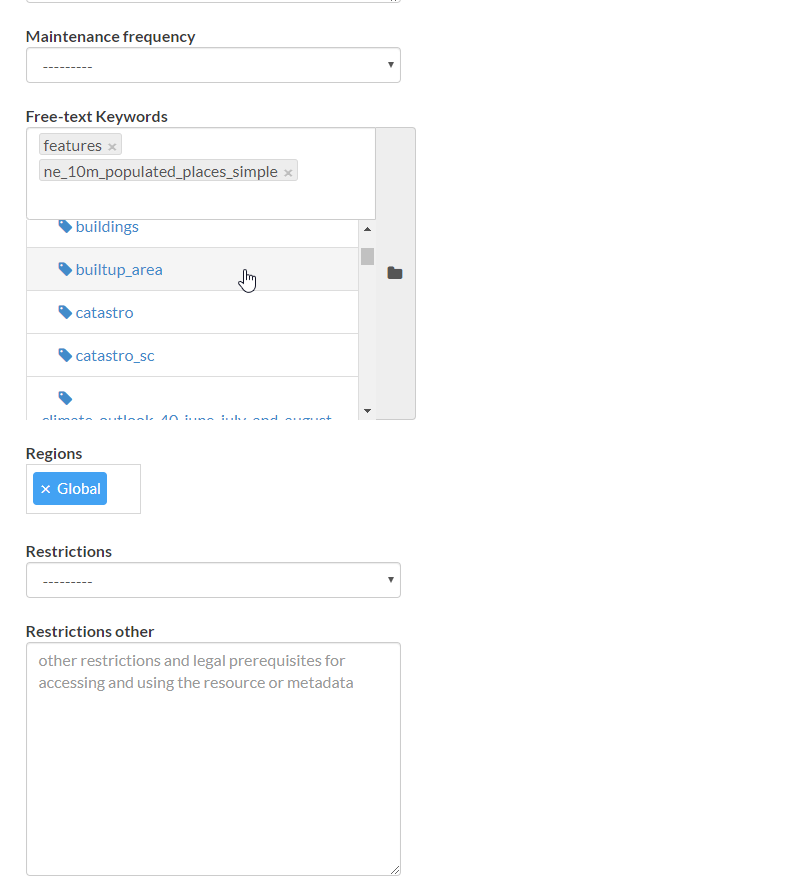Remove the "ne_10m_populated_places_simple" keyword tag

287,171
